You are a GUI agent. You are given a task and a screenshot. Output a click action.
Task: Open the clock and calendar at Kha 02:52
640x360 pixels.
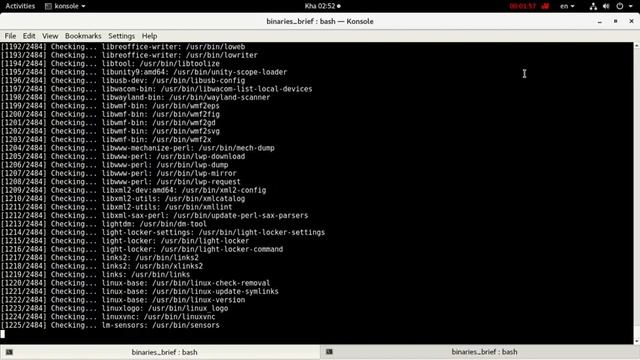(x=322, y=6)
